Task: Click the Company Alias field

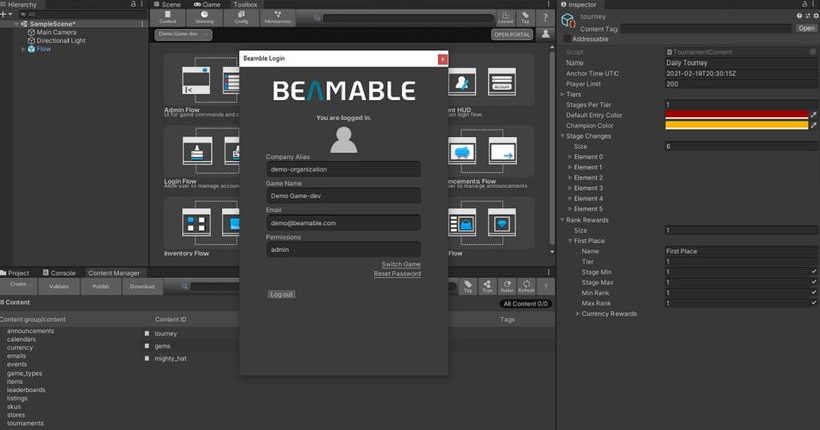Action: 344,169
